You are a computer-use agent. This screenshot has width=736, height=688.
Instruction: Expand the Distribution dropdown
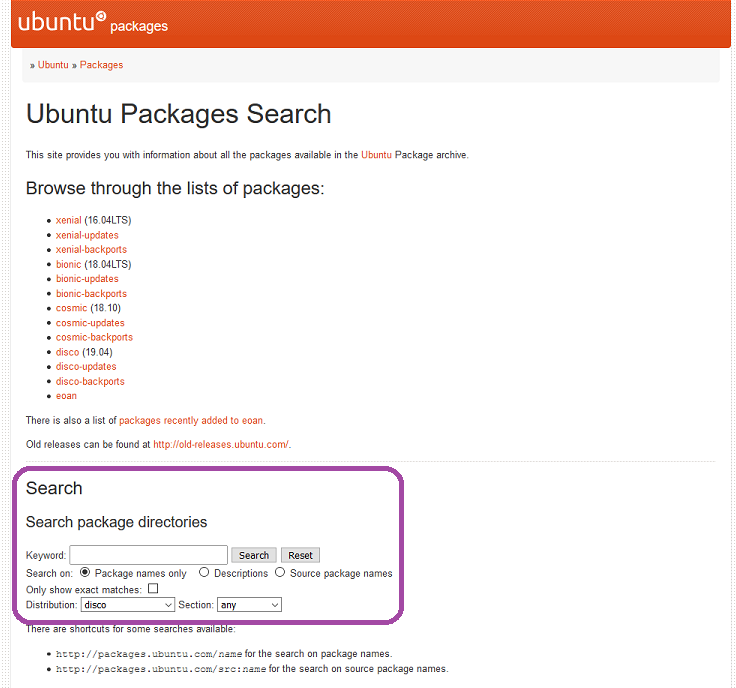pyautogui.click(x=128, y=605)
